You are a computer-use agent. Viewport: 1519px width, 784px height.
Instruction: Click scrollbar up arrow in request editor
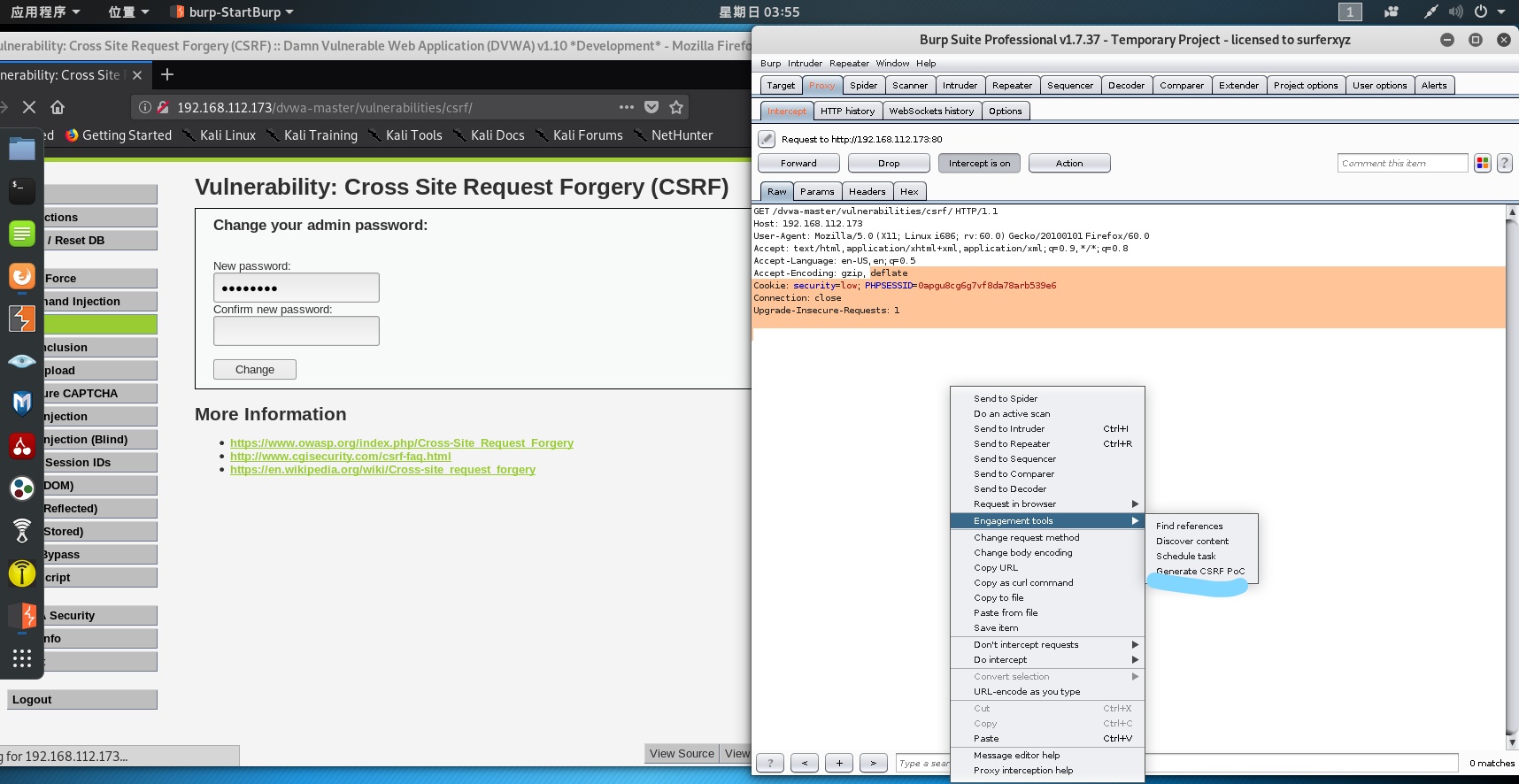(x=1512, y=211)
